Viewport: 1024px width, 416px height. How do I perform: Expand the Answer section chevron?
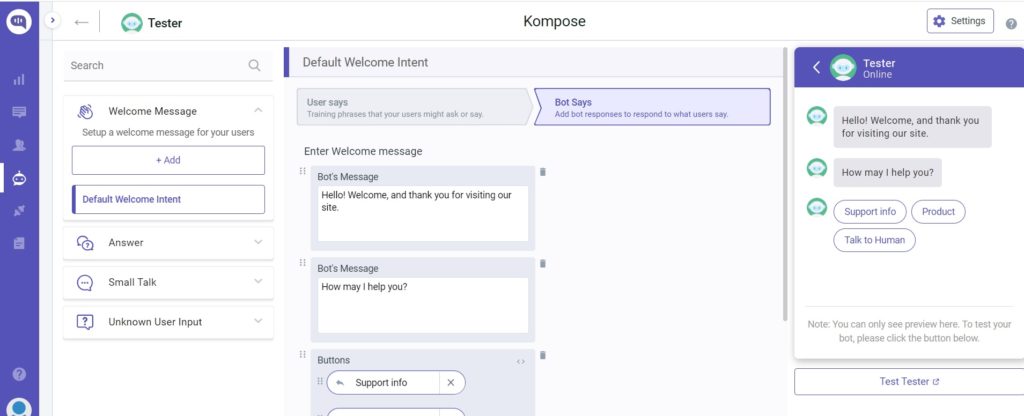(x=258, y=242)
